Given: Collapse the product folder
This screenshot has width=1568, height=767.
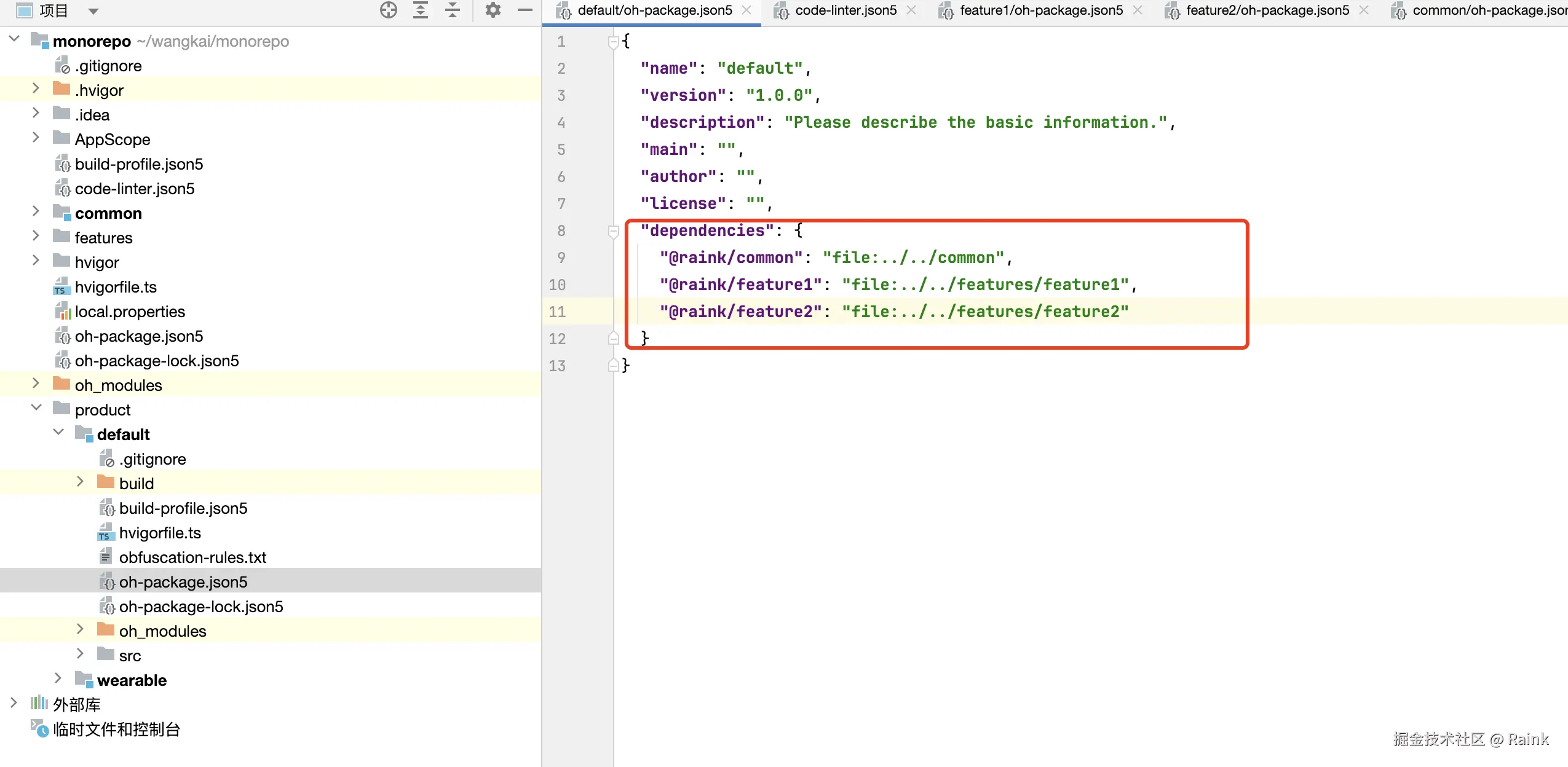Looking at the screenshot, I should pos(36,407).
